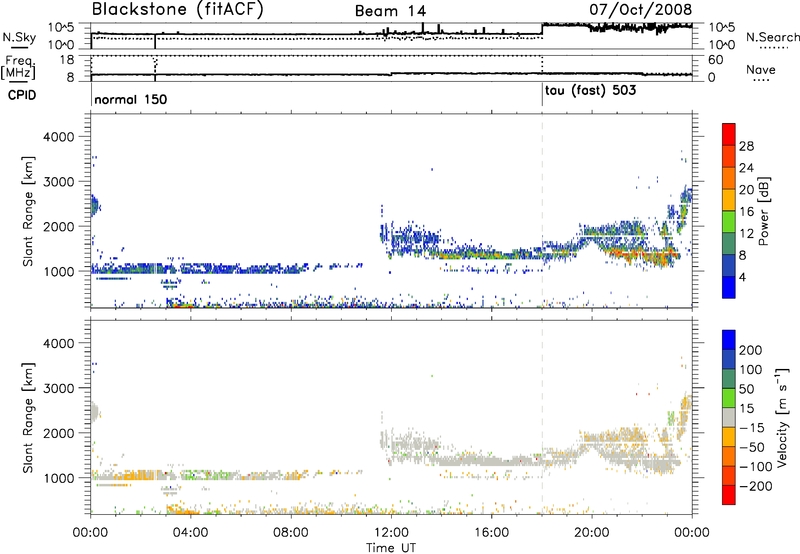800x554 pixels.
Task: Click the Beam 14 label
Action: (x=390, y=11)
